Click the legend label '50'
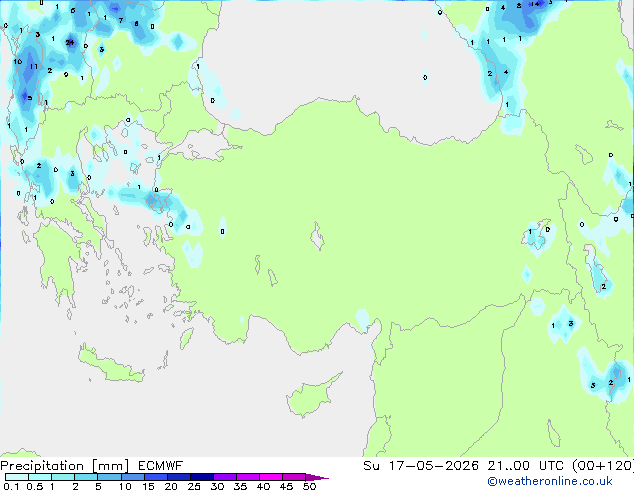The width and height of the screenshot is (634, 490). (309, 486)
